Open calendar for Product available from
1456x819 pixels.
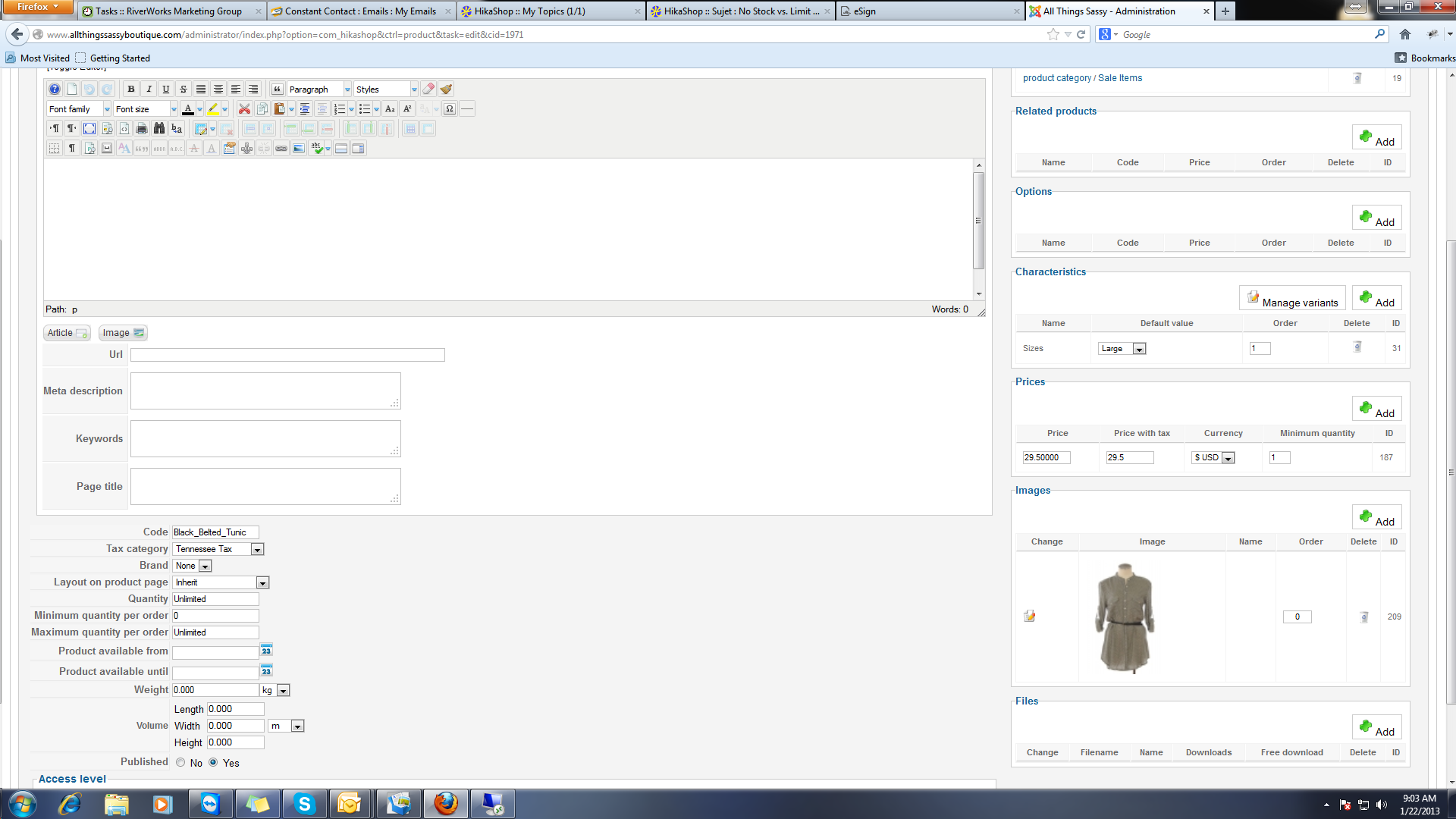[x=266, y=651]
